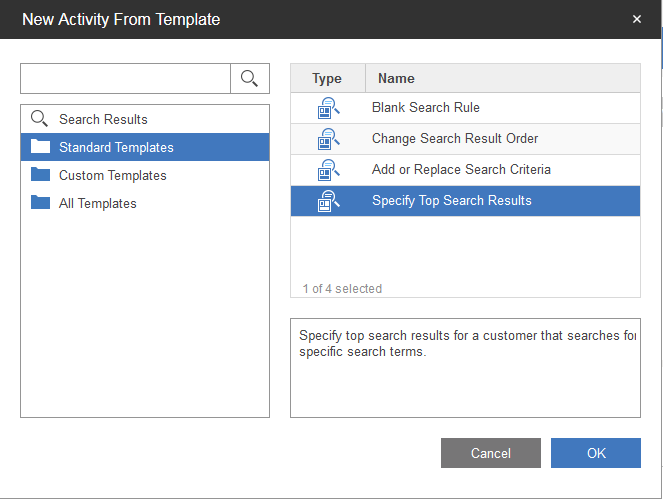Sort templates by the Name column header

pyautogui.click(x=502, y=78)
